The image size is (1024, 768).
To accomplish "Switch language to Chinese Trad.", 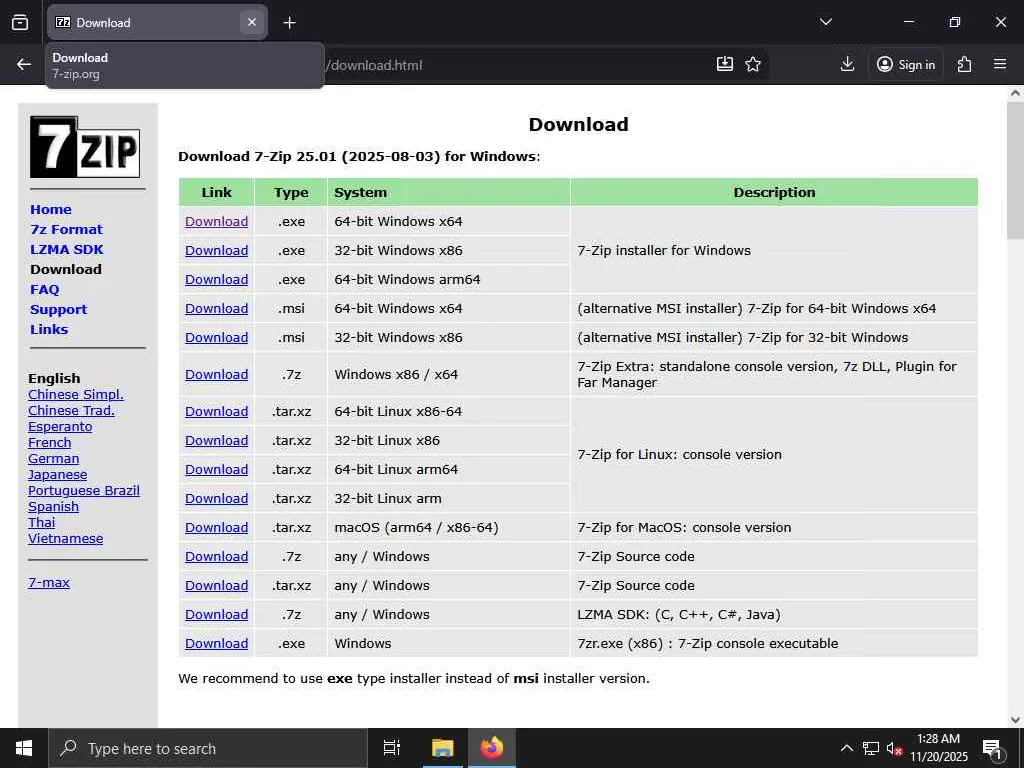I will (x=71, y=411).
